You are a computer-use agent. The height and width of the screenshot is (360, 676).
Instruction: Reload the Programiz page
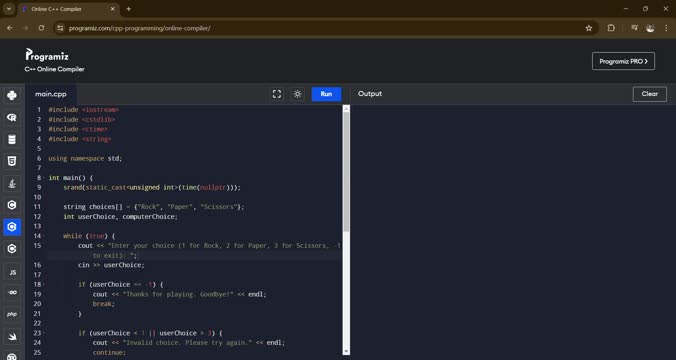41,28
